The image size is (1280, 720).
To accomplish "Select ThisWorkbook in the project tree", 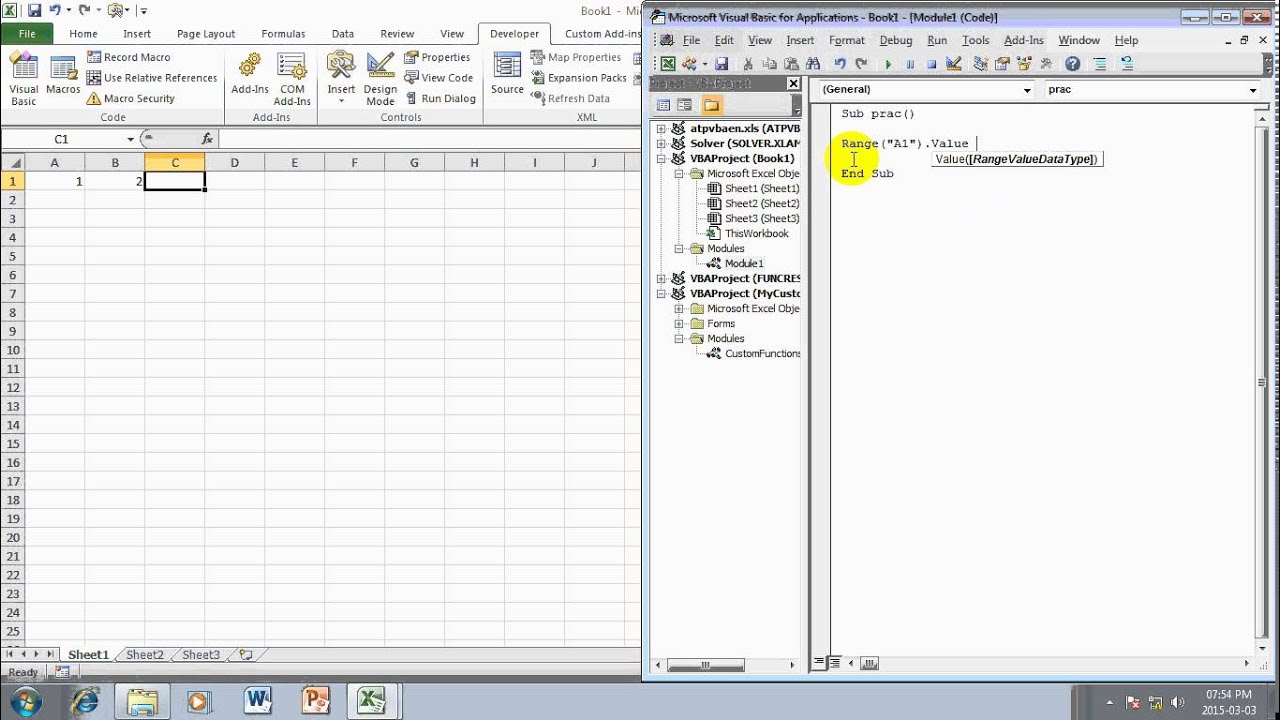I will (756, 233).
